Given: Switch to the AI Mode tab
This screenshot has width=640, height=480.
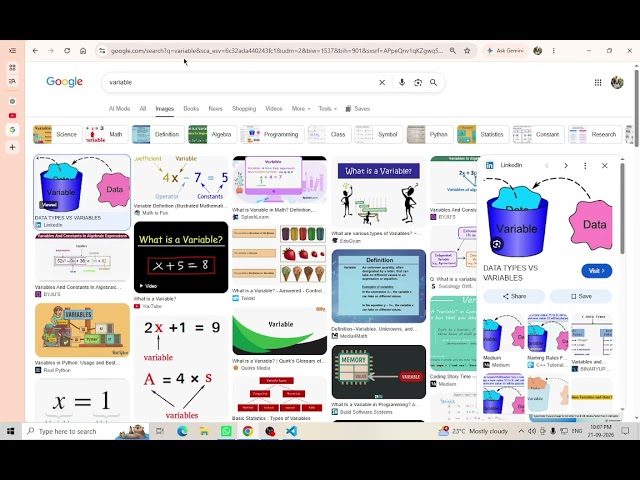Looking at the screenshot, I should pos(119,109).
